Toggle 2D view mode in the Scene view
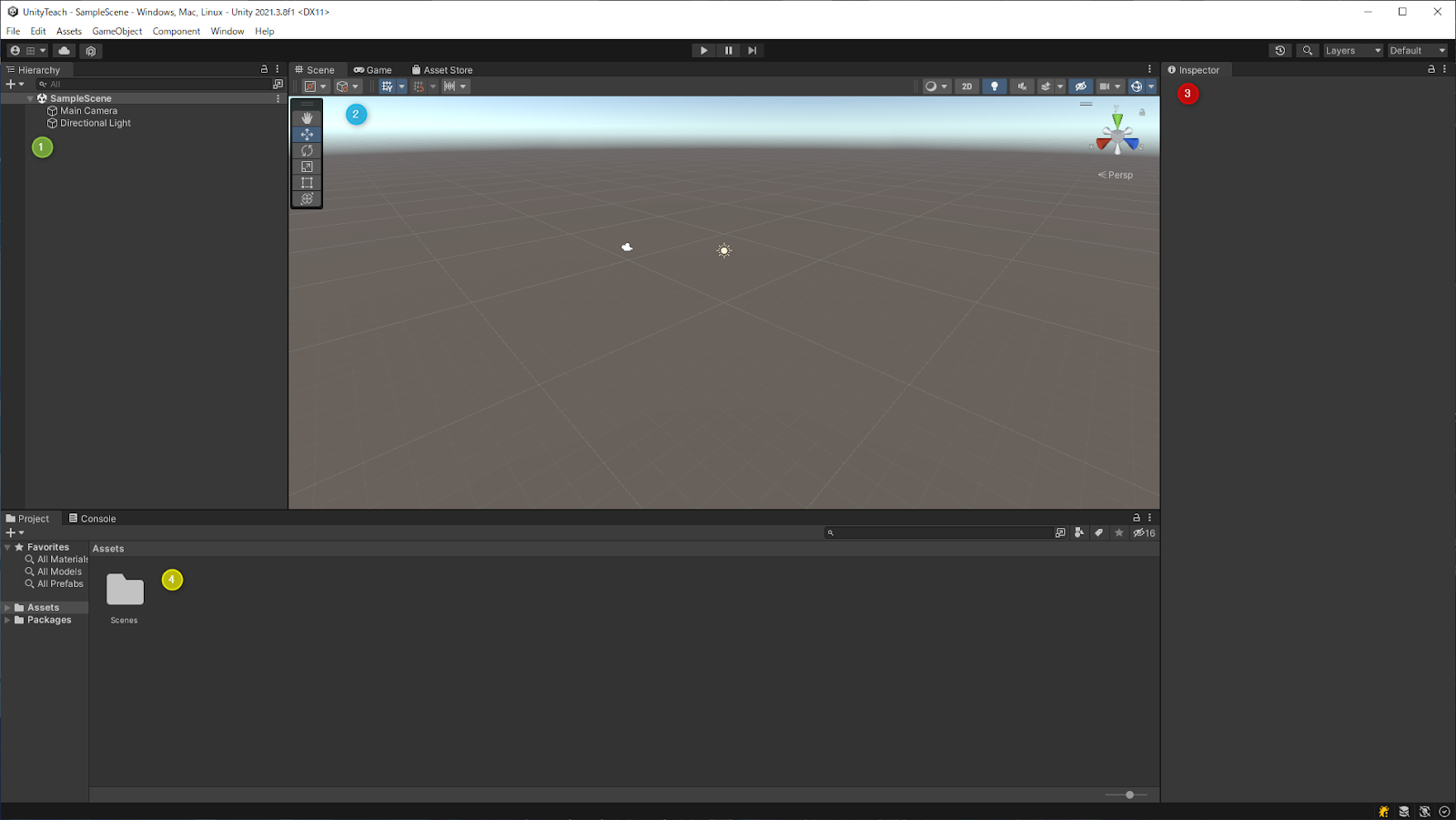This screenshot has width=1456, height=820. (x=966, y=86)
